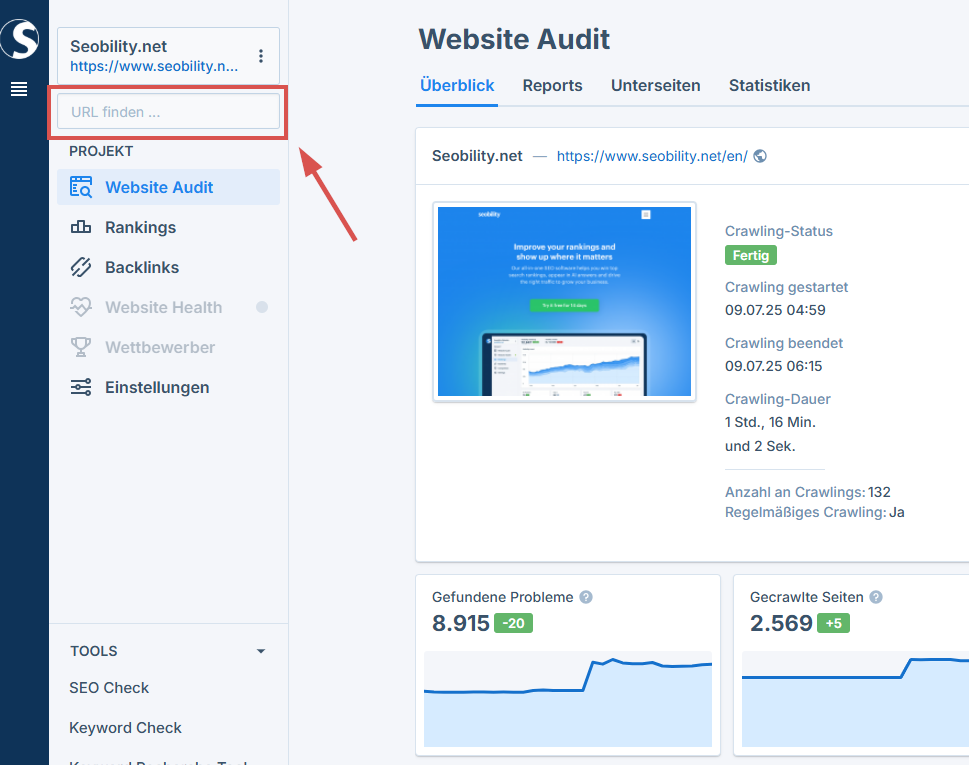Click the Website Health status dot

pos(262,307)
